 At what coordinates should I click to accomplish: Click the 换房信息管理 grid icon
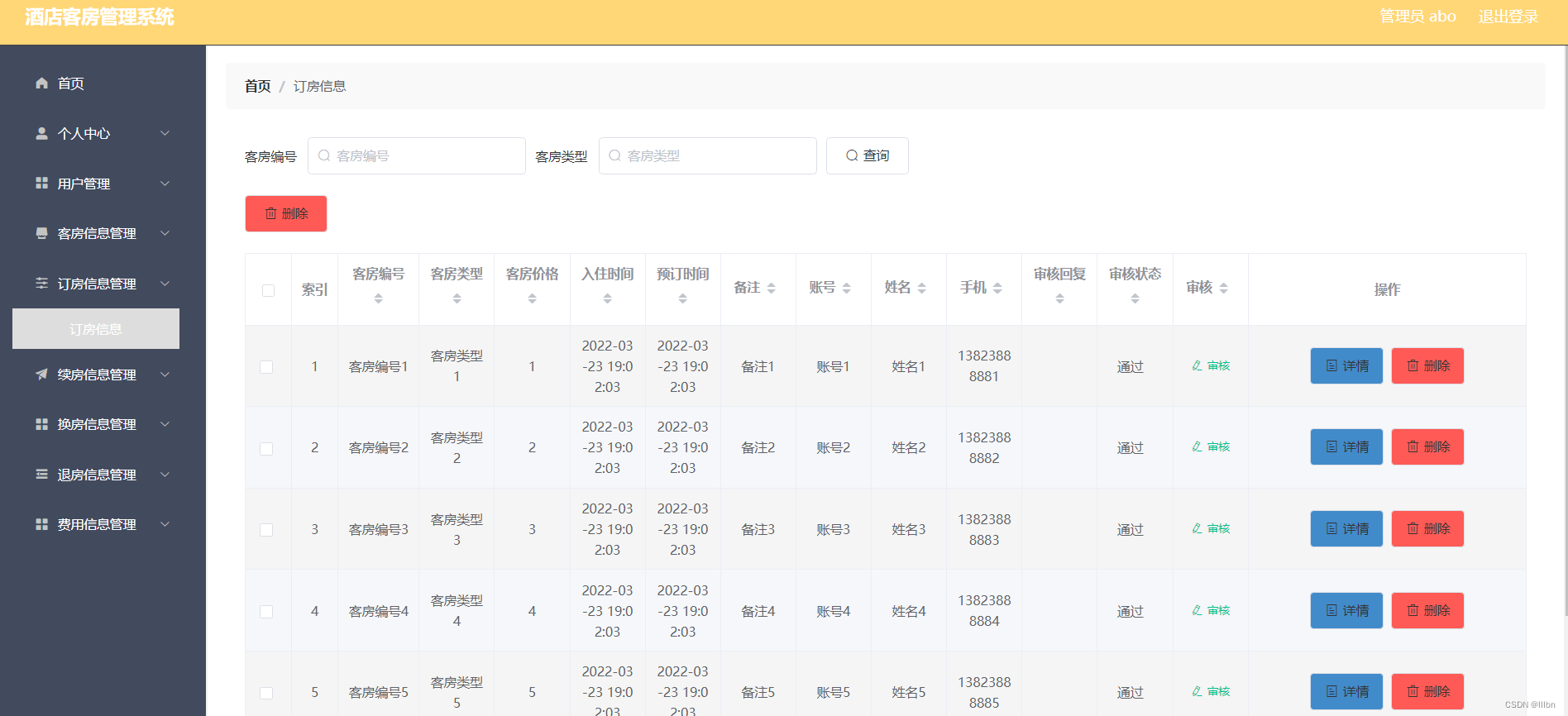[x=41, y=424]
